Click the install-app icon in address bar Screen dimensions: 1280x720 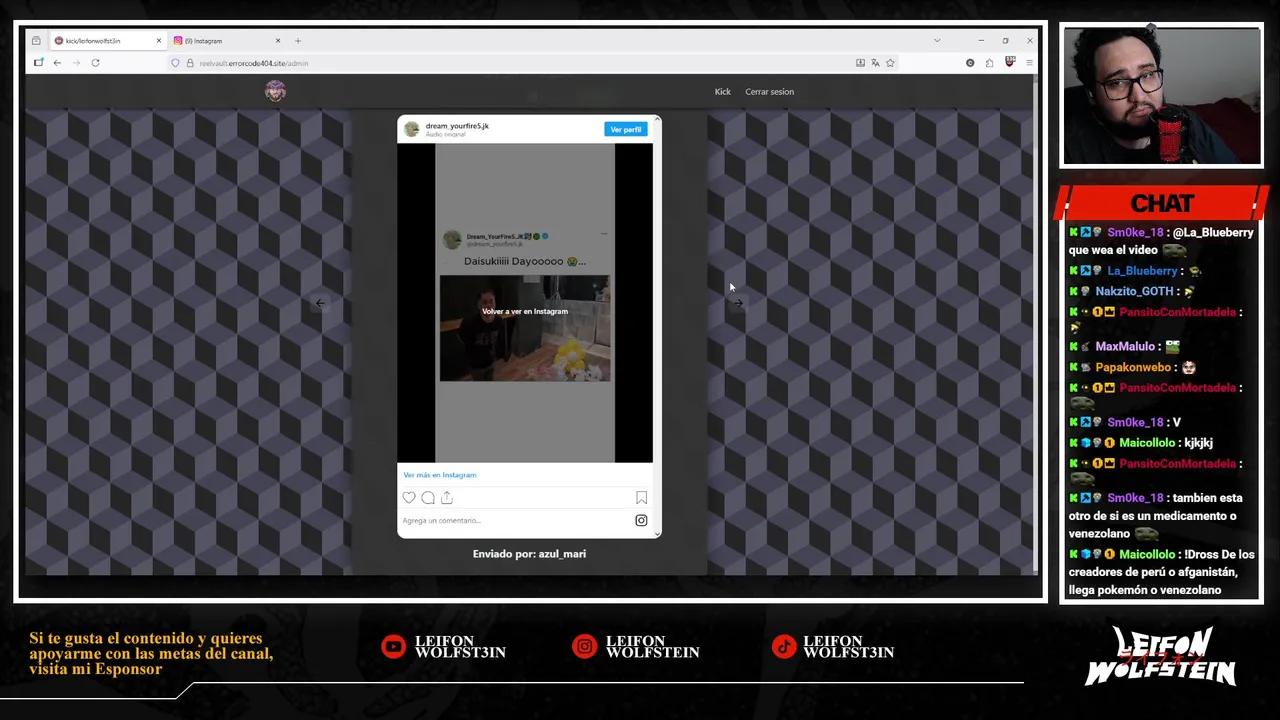click(860, 63)
